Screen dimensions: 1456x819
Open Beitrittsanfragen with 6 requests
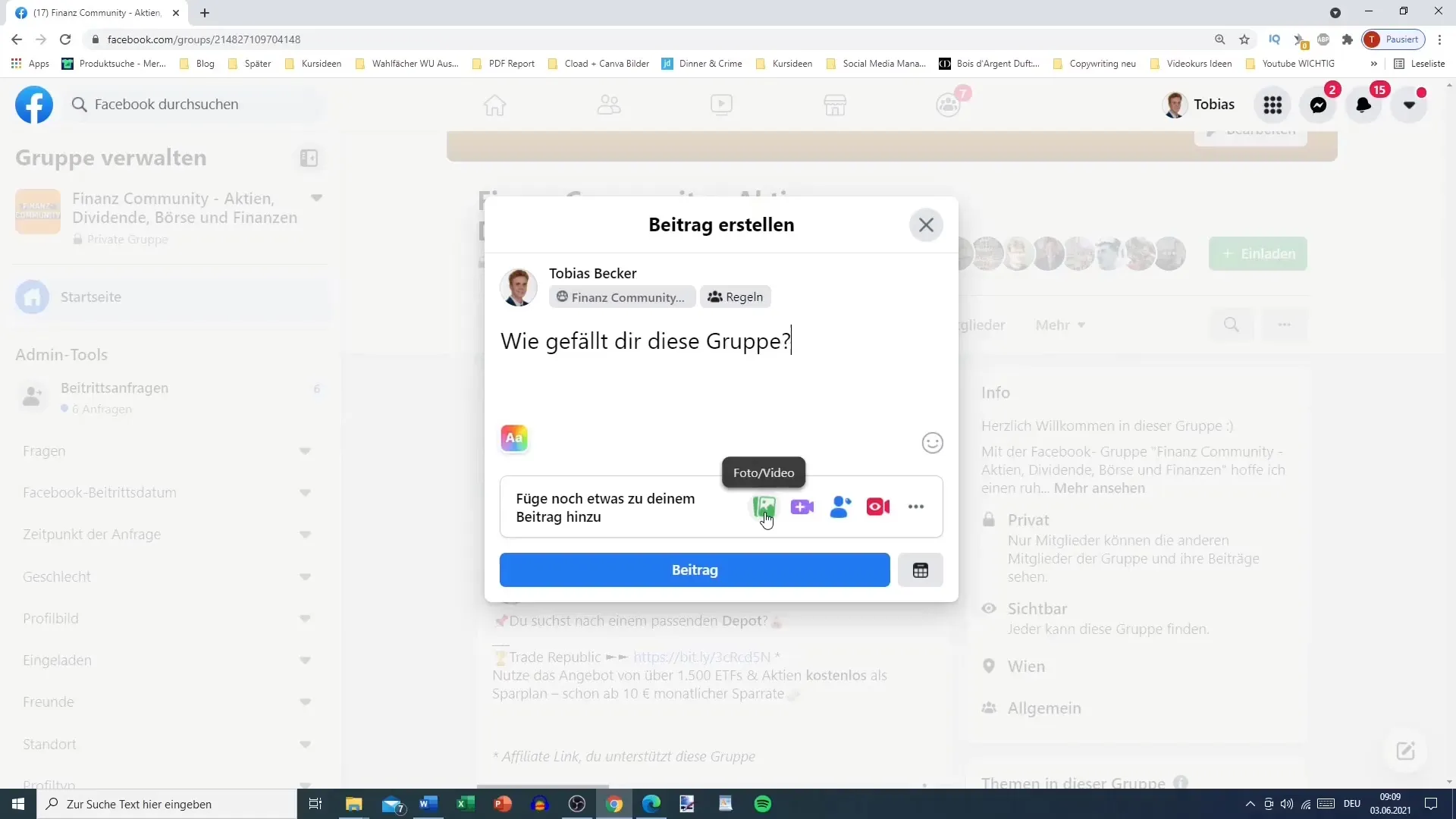click(x=171, y=397)
